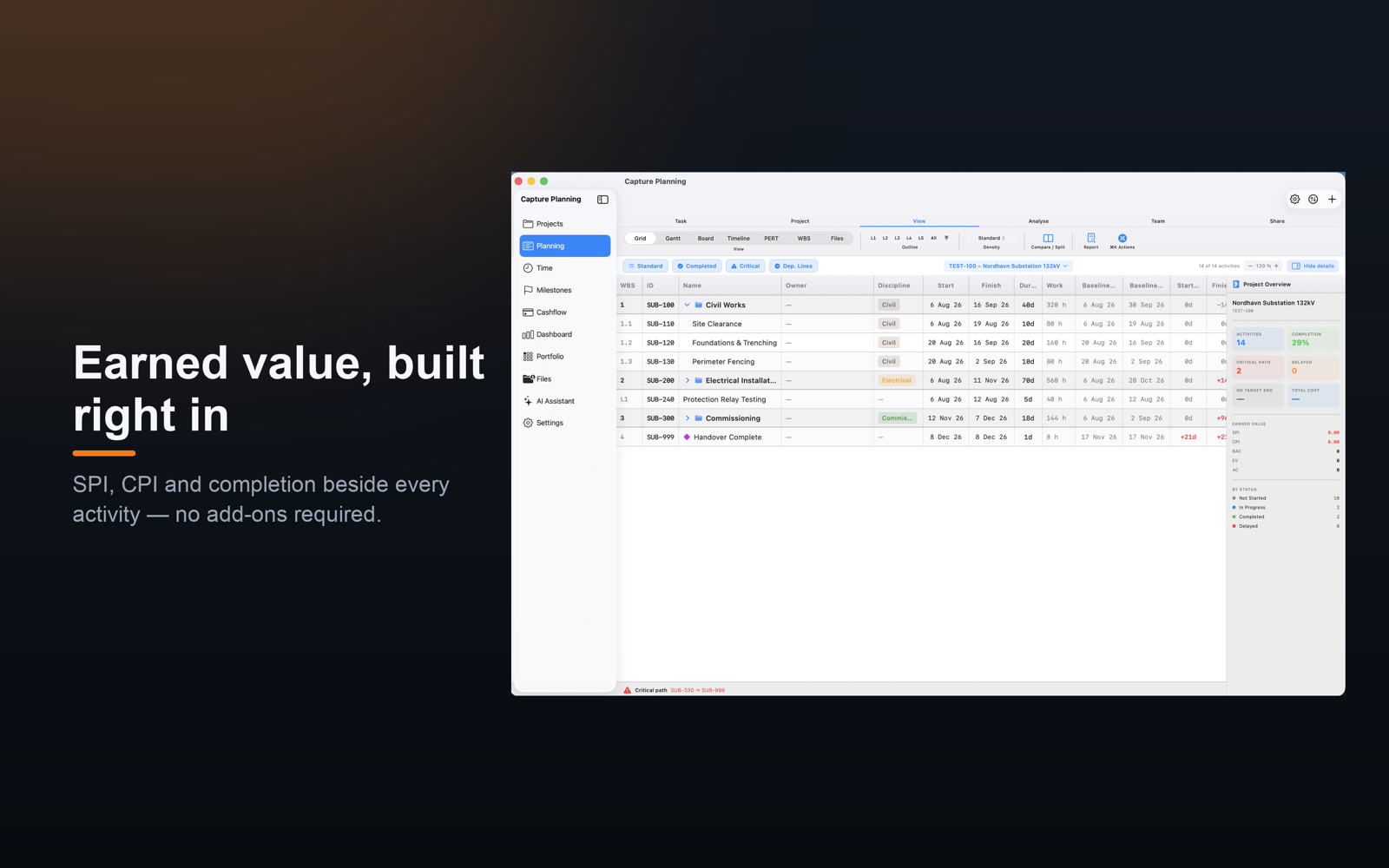Switch to the Project ribbon tab
This screenshot has height=868, width=1389.
(x=800, y=221)
